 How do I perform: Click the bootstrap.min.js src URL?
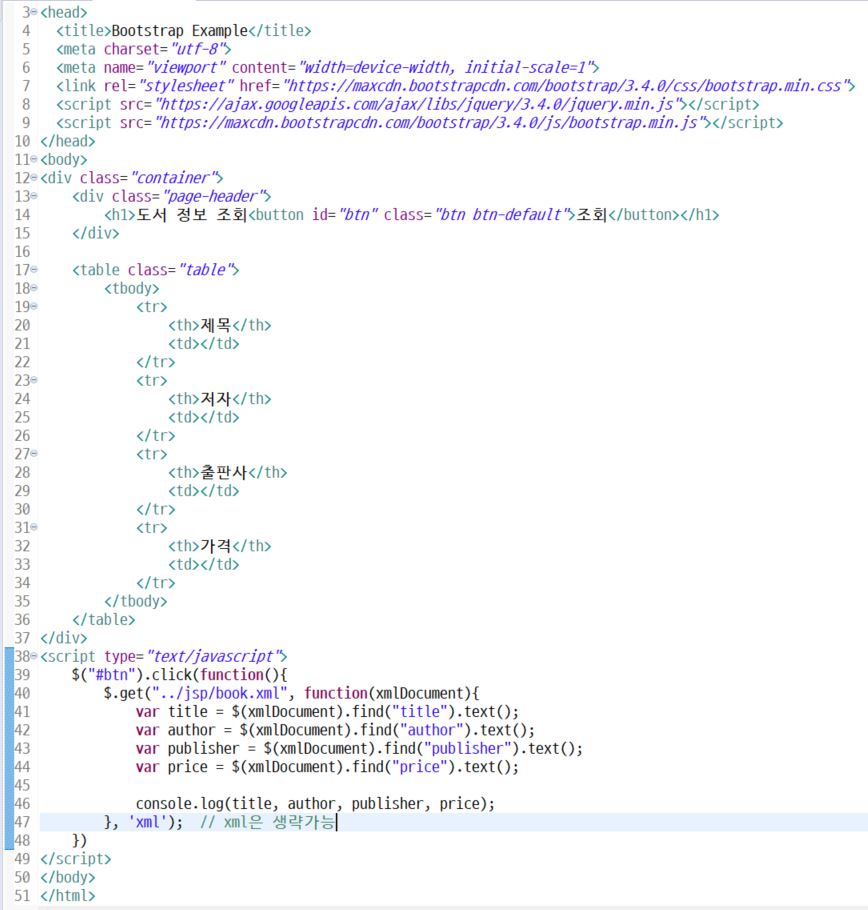click(431, 123)
